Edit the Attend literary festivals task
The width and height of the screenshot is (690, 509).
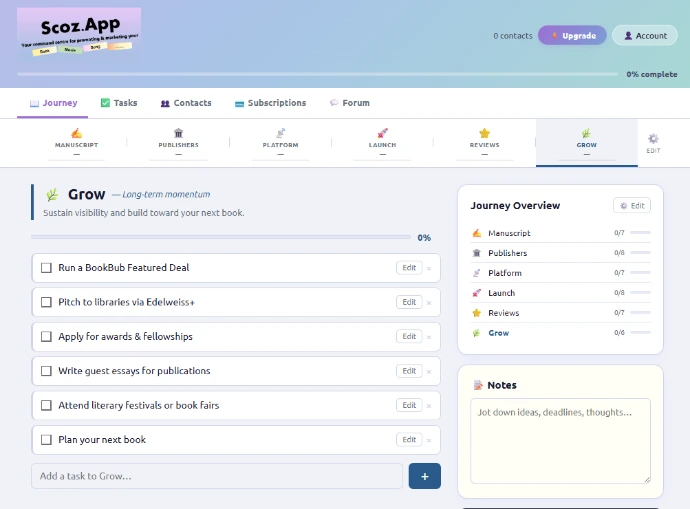point(409,405)
